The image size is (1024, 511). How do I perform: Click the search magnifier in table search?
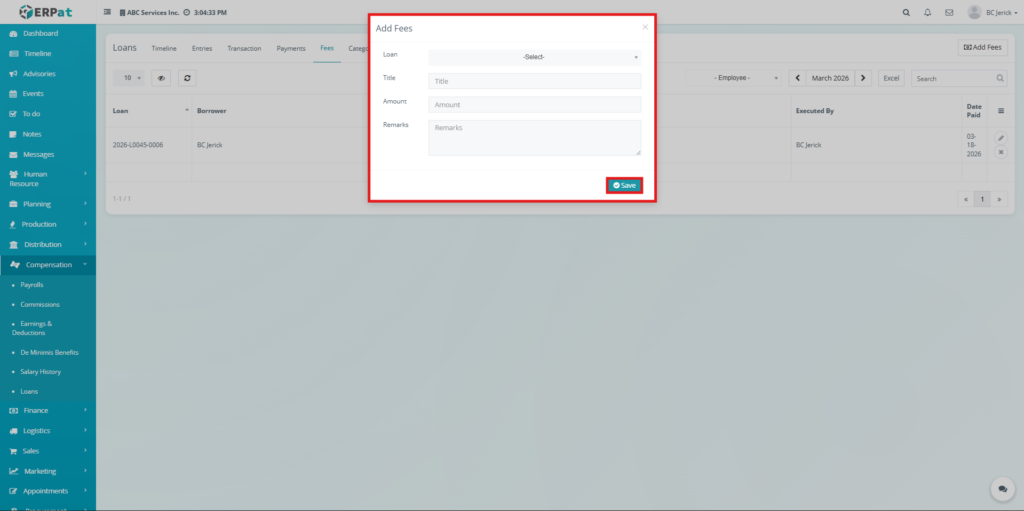[1000, 78]
